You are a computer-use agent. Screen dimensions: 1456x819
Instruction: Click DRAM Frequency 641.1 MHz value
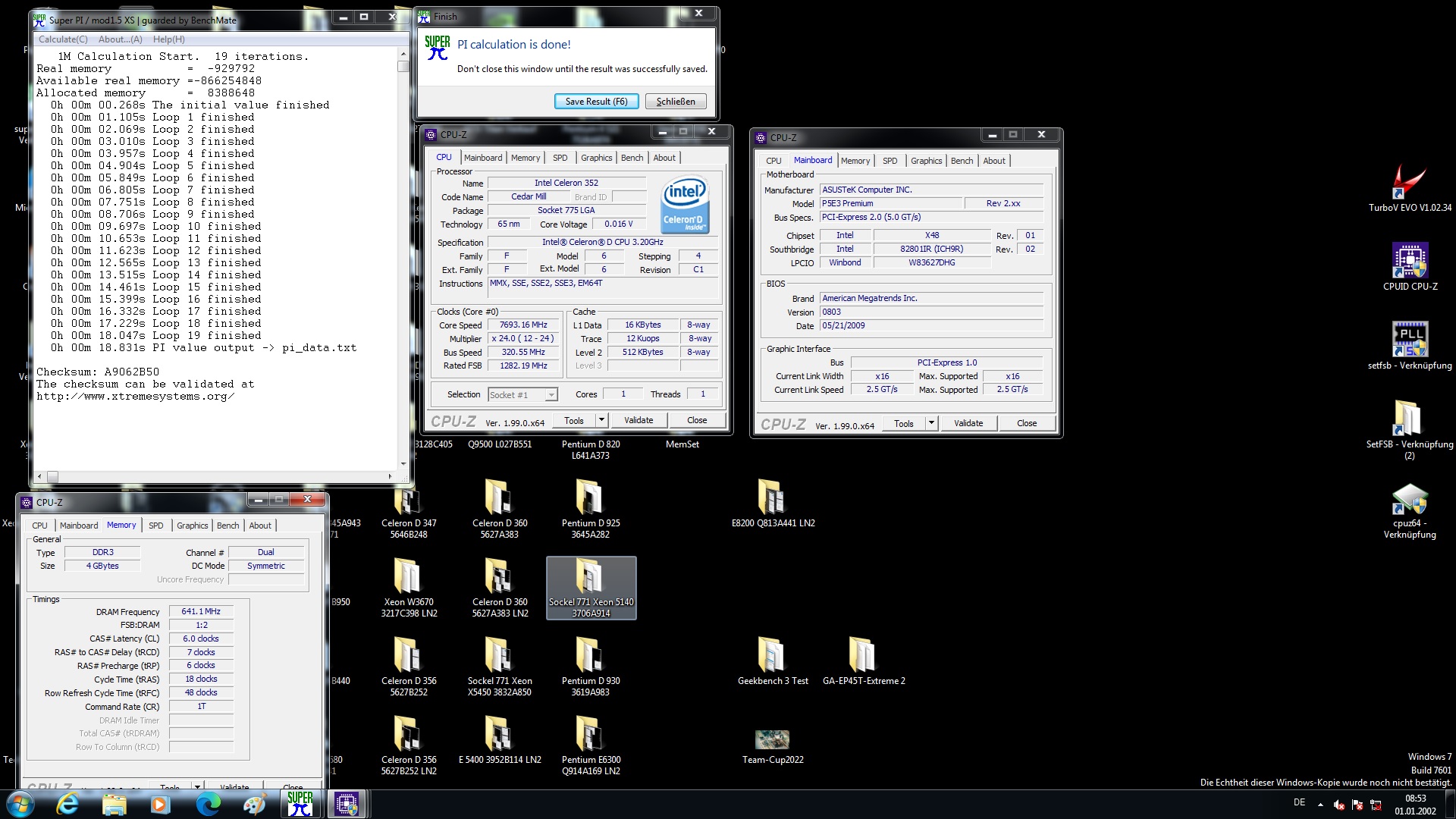(x=201, y=611)
